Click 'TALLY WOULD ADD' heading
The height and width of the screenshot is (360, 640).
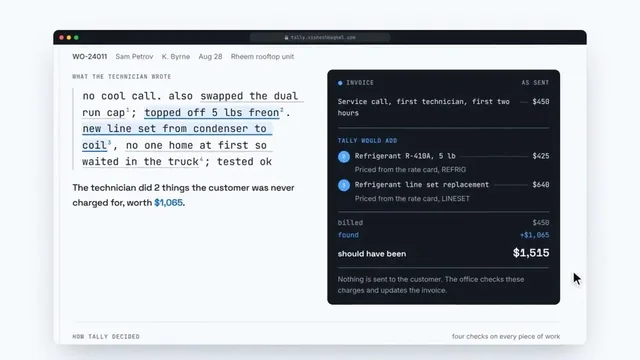point(367,141)
